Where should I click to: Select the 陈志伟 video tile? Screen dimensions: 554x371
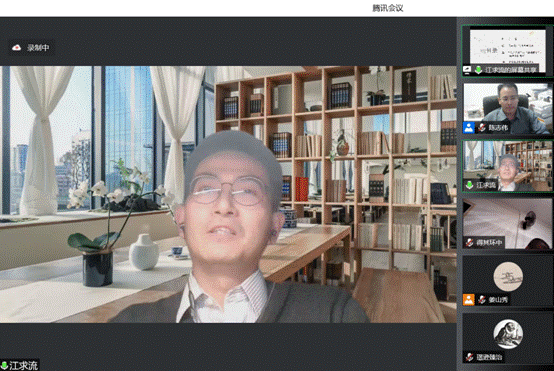click(507, 108)
